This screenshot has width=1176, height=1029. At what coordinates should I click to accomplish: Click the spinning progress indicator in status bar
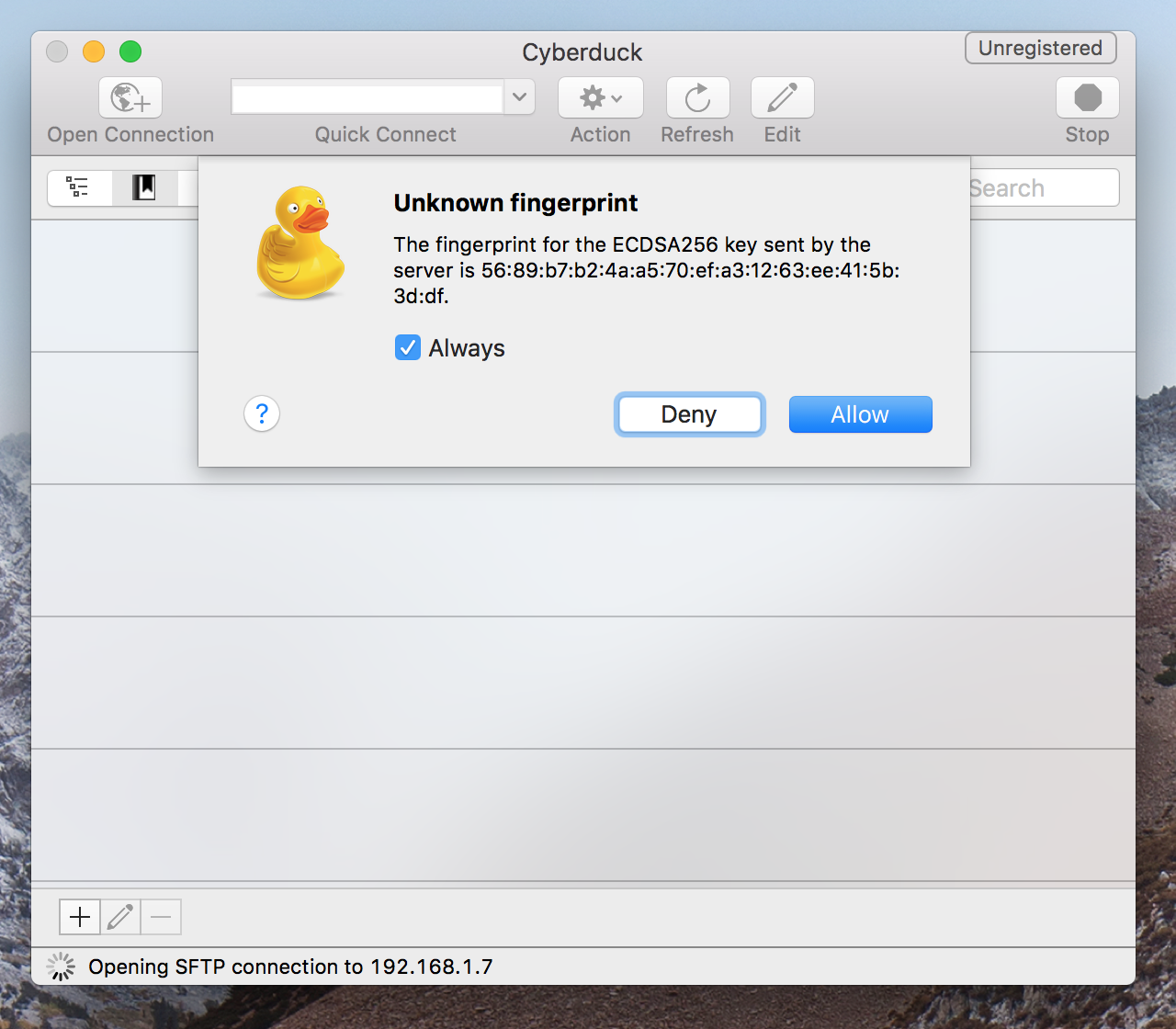point(62,967)
